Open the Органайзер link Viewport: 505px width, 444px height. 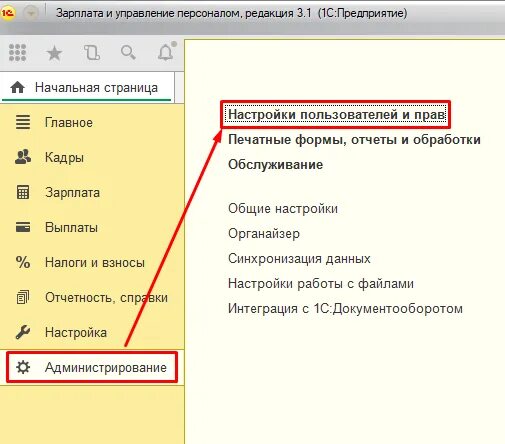pos(264,234)
